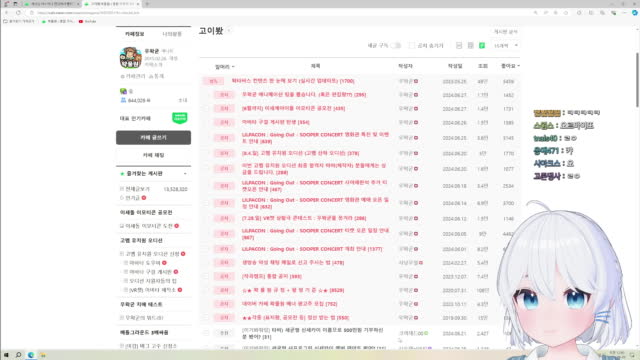The width and height of the screenshot is (640, 360).
Task: Click the 카페 채팅 button
Action: [153, 155]
